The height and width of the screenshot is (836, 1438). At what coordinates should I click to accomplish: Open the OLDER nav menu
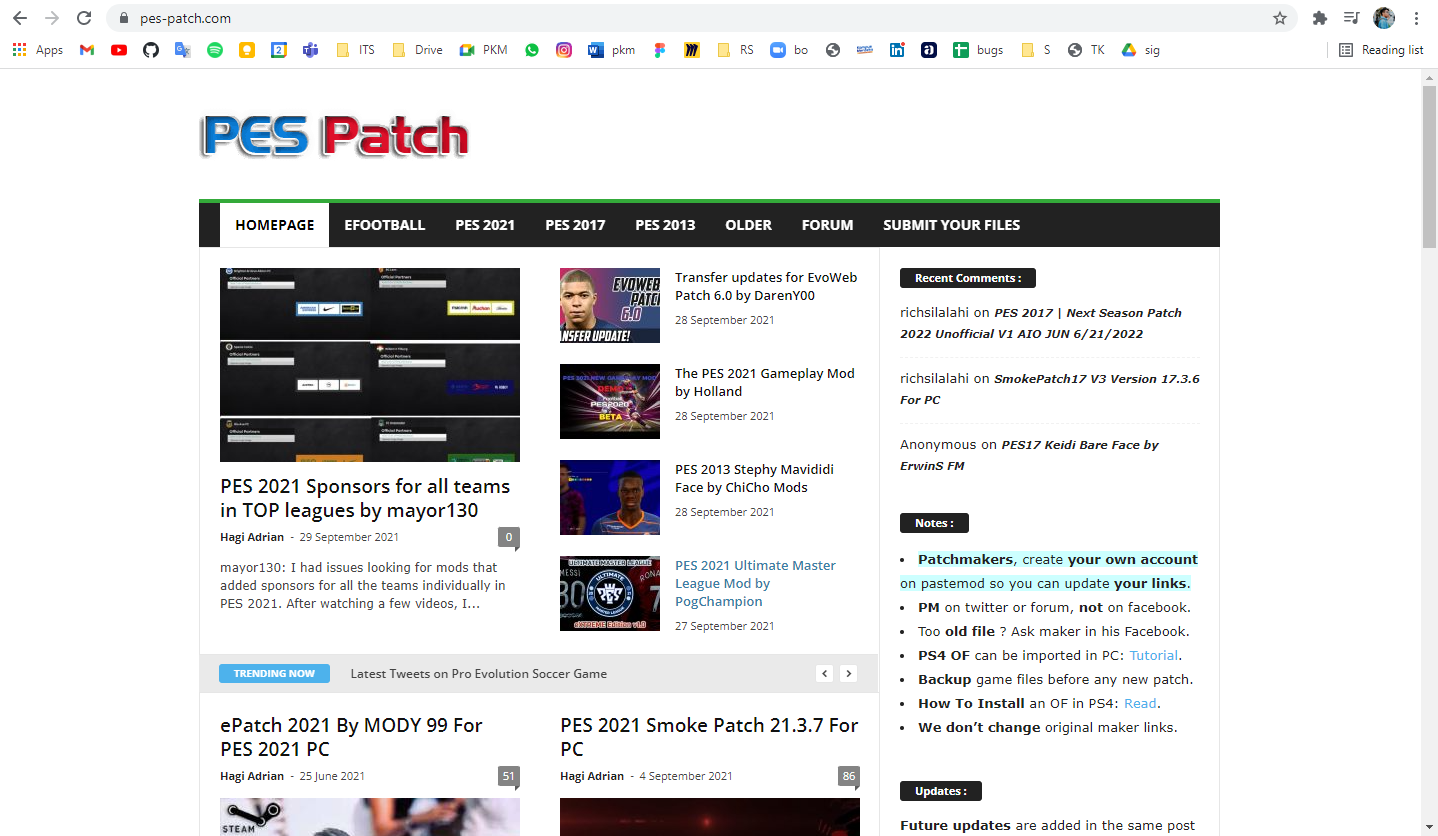749,225
